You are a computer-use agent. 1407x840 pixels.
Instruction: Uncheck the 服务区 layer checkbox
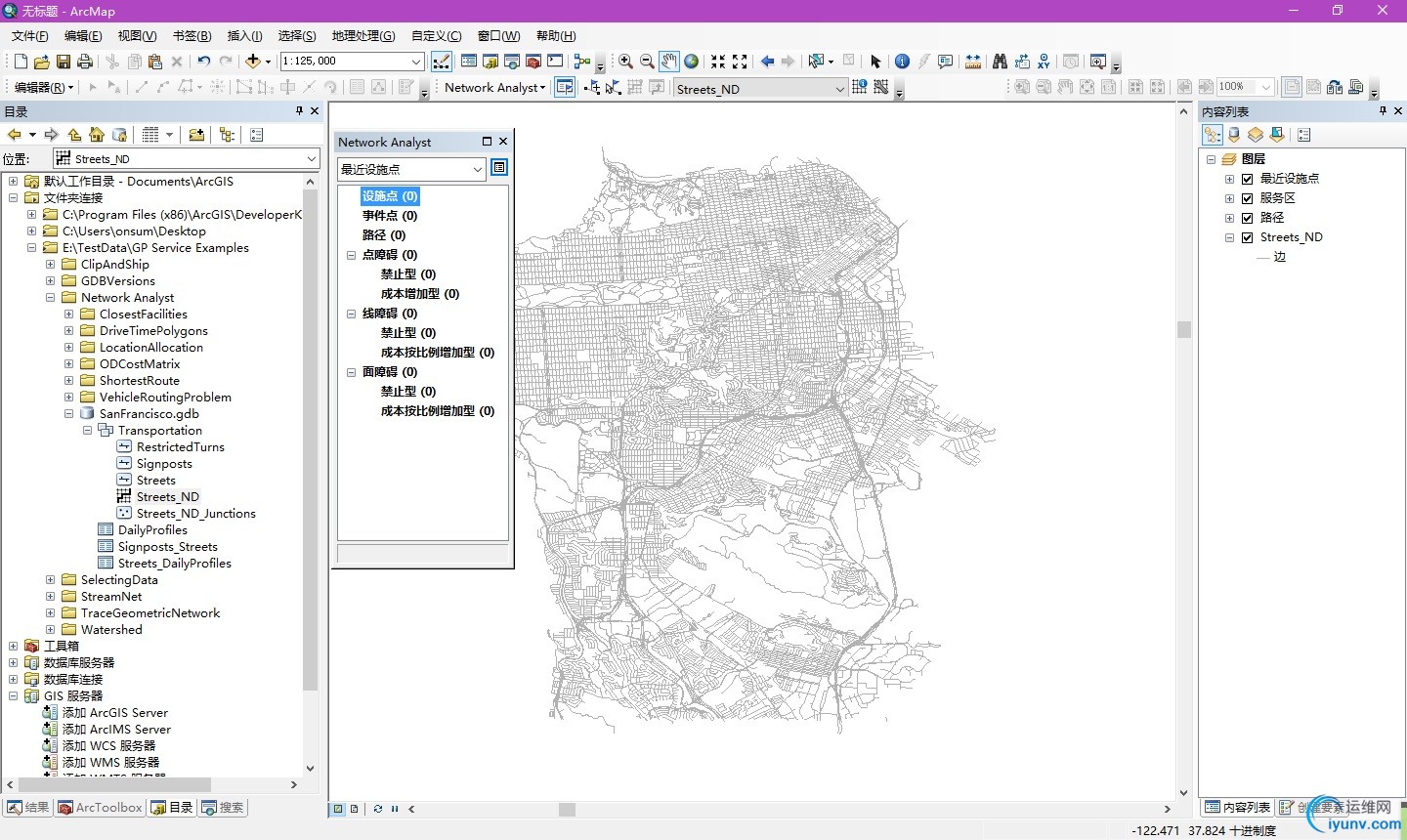(1247, 198)
